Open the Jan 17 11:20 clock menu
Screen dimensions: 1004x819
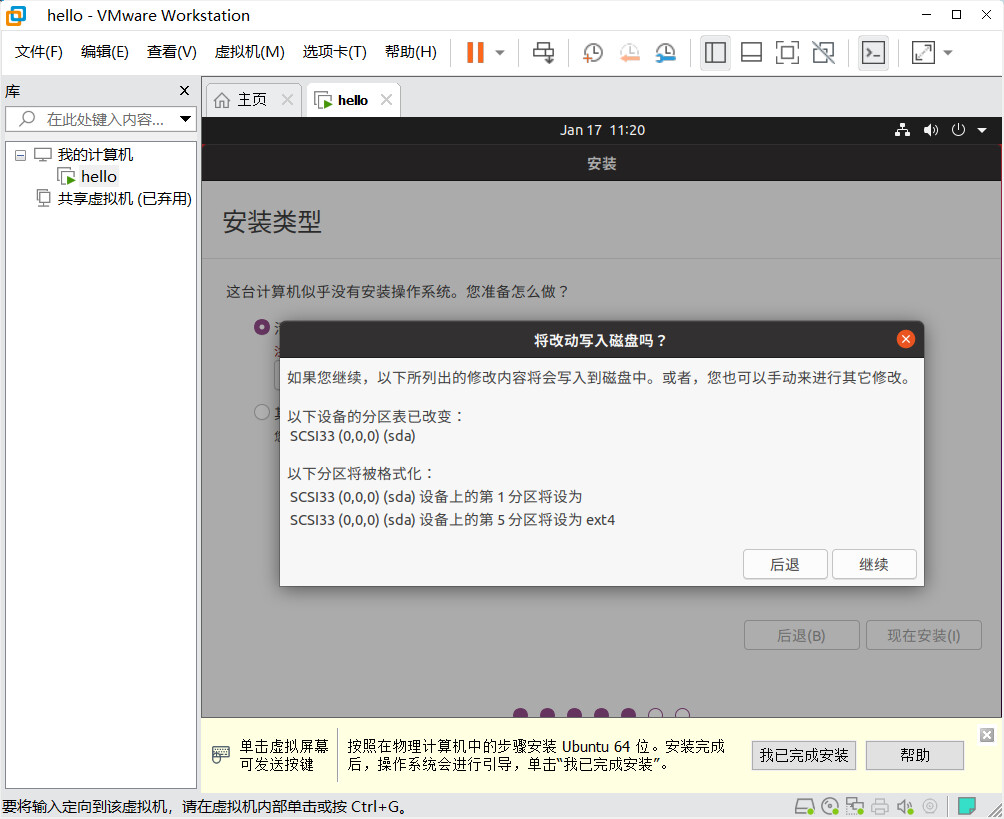(602, 130)
